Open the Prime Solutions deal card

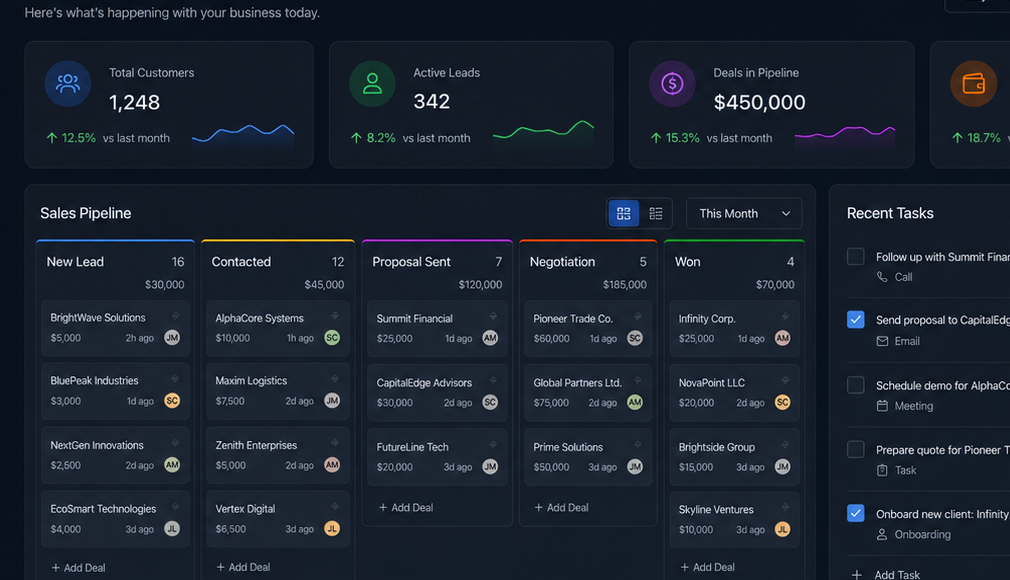point(587,456)
